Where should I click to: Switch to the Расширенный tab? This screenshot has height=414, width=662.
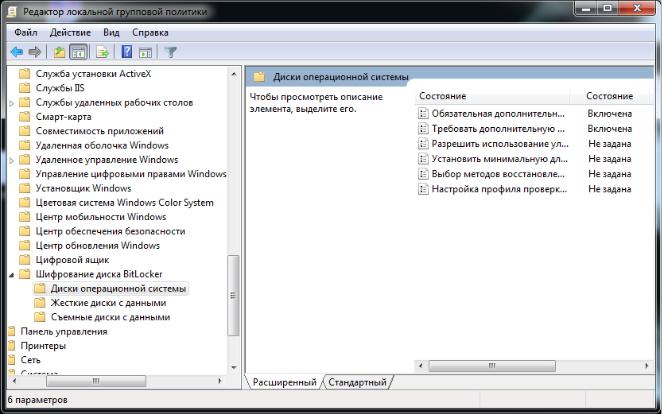pyautogui.click(x=284, y=382)
